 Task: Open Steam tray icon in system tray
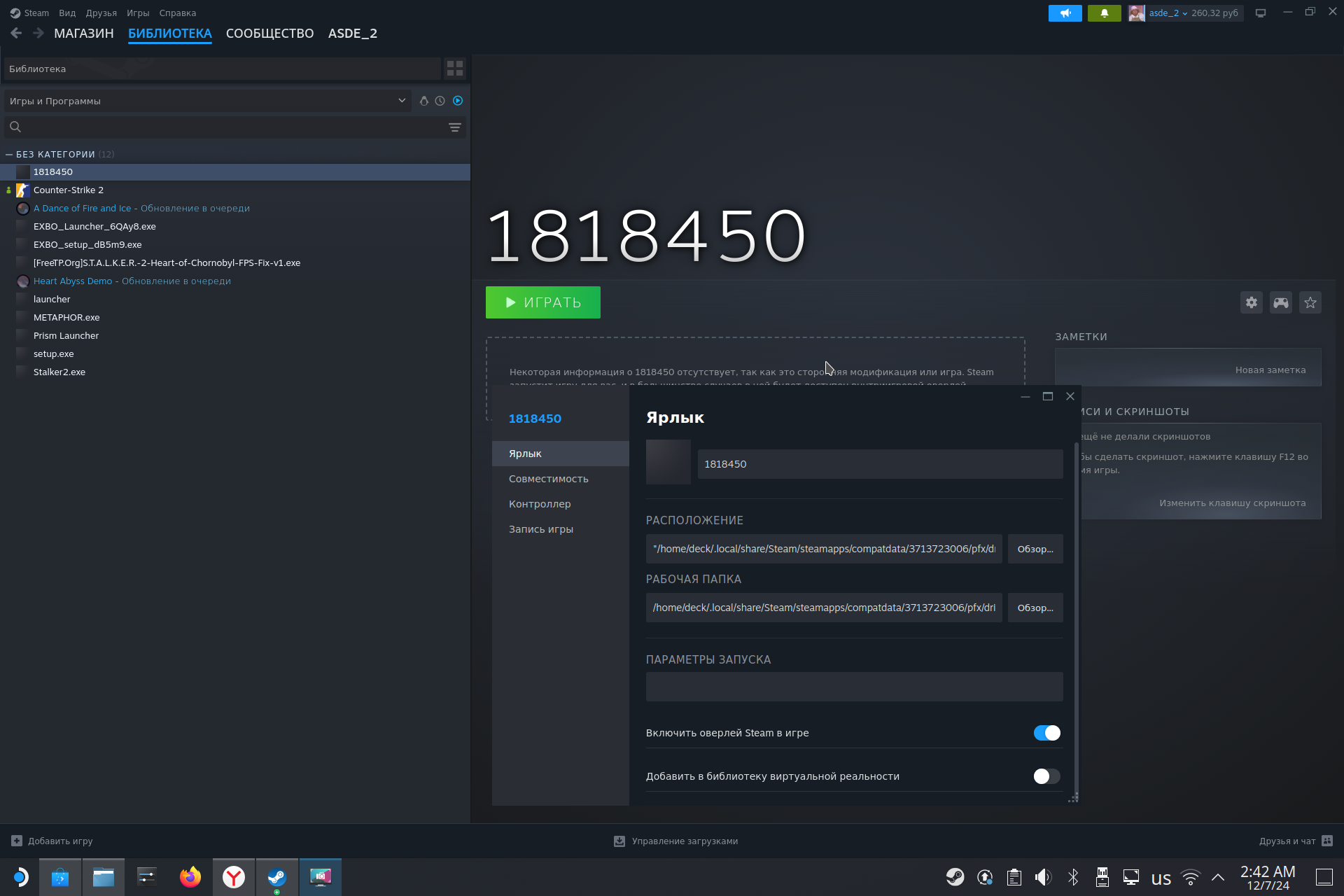(955, 877)
